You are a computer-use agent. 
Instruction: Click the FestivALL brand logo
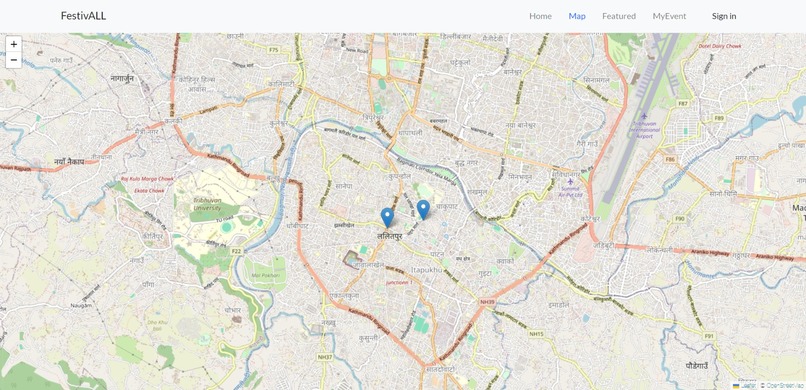(x=83, y=16)
